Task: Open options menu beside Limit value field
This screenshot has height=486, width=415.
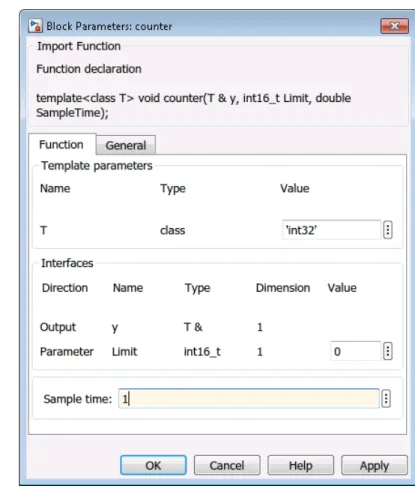Action: coord(387,351)
